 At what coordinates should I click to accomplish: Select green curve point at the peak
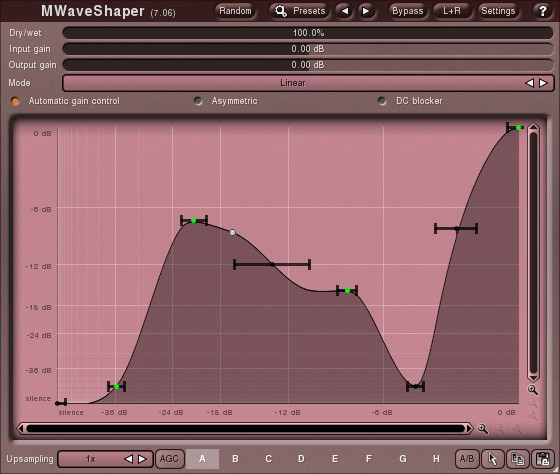tap(194, 221)
